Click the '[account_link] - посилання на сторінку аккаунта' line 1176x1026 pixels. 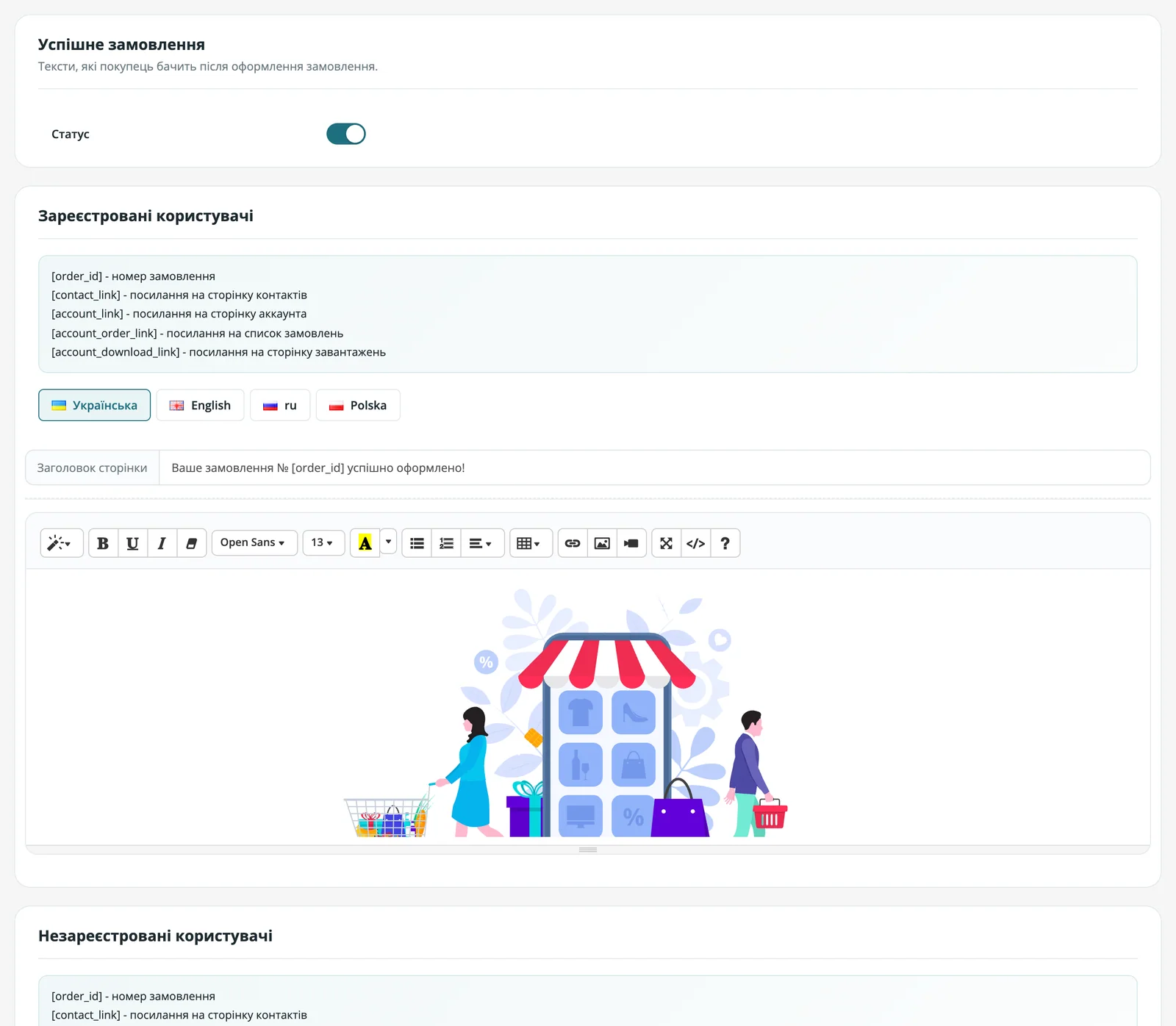(179, 314)
